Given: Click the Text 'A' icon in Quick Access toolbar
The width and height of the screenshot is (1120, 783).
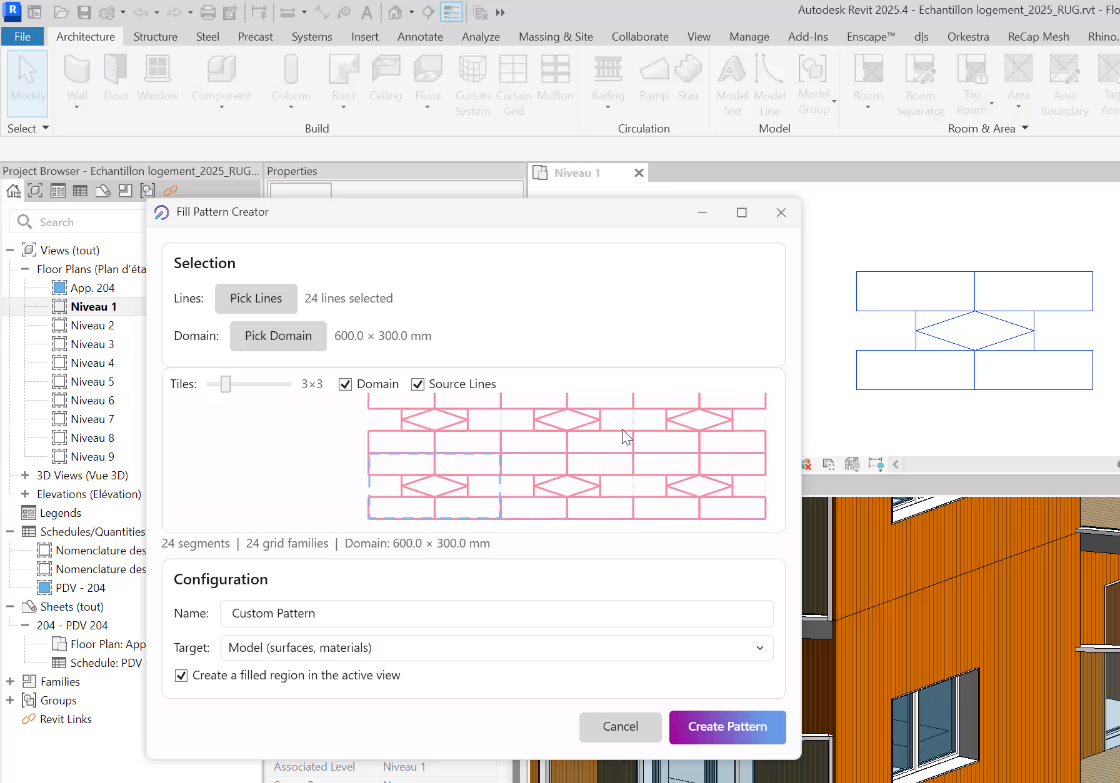Looking at the screenshot, I should coord(366,12).
